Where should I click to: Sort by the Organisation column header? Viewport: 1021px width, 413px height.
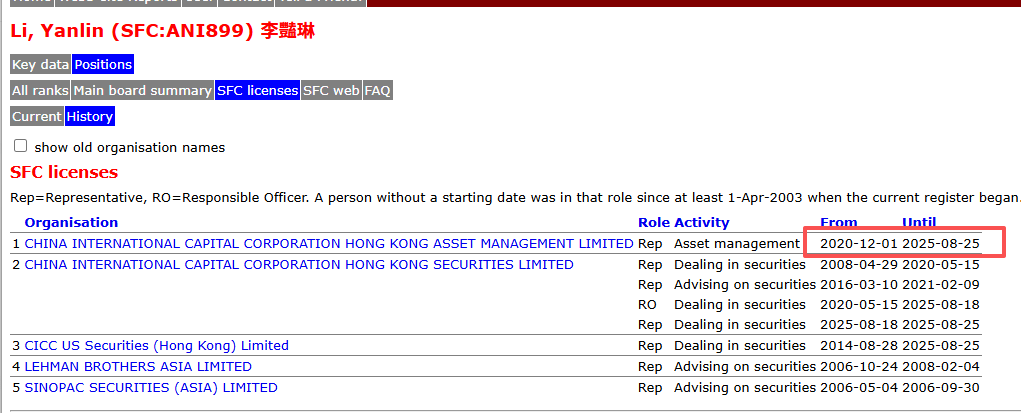coord(71,222)
